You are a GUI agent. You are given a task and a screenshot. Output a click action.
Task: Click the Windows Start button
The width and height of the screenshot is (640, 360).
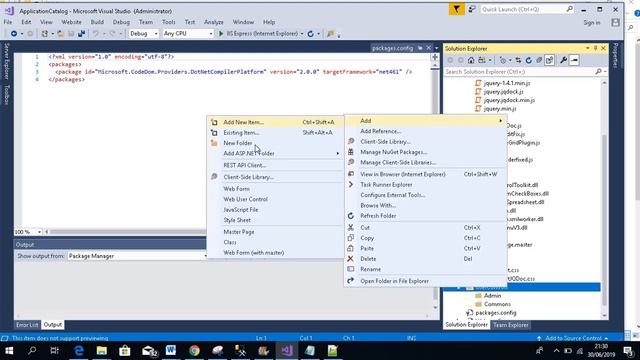coord(9,351)
